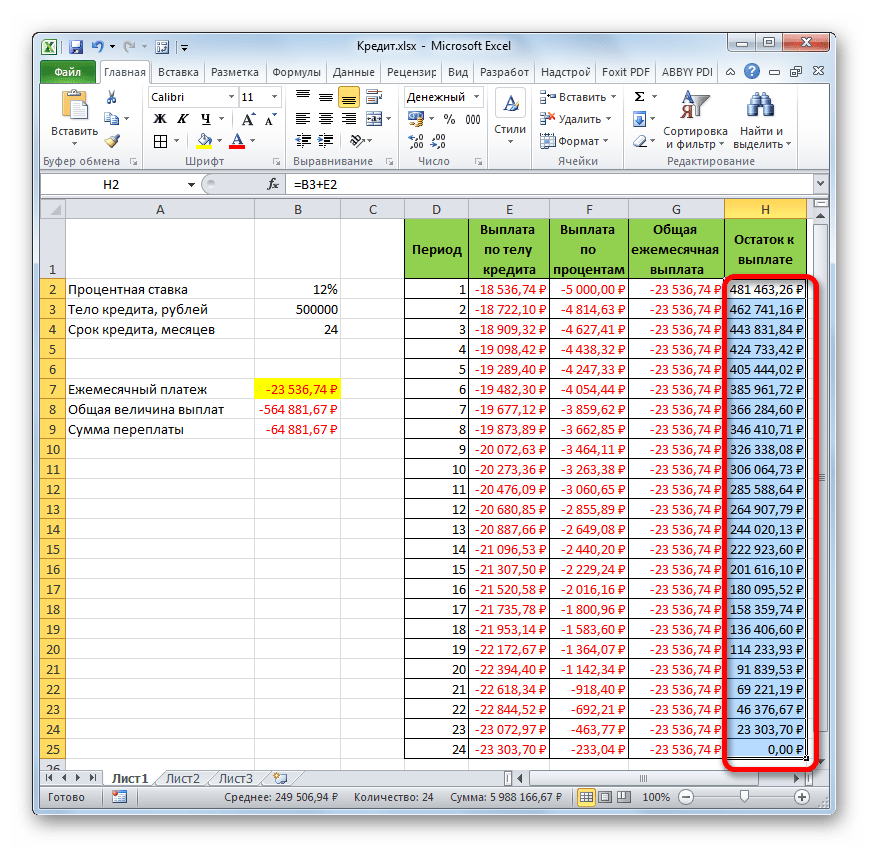869x848 pixels.
Task: Click the cell borders icon
Action: (x=160, y=141)
